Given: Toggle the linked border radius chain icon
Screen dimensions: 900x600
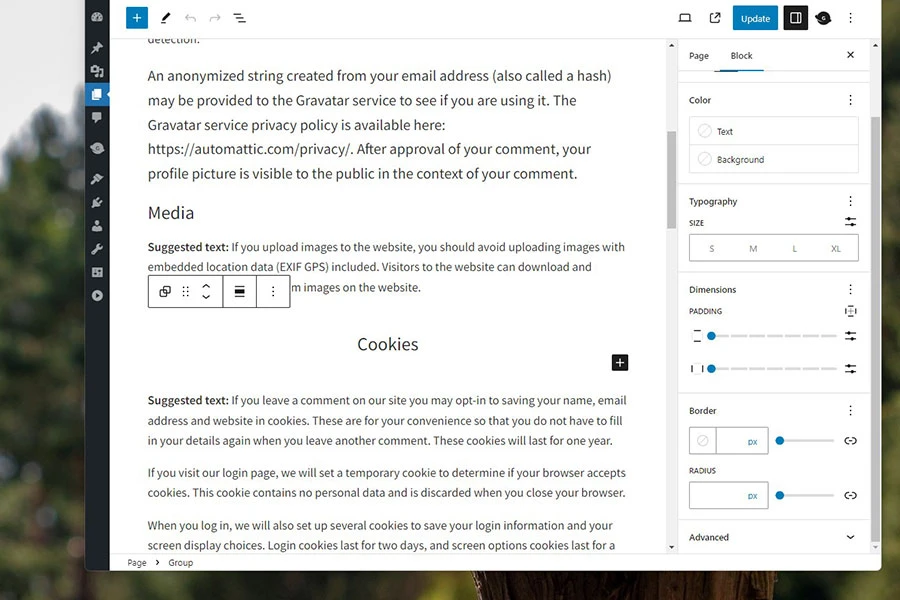Looking at the screenshot, I should [850, 495].
